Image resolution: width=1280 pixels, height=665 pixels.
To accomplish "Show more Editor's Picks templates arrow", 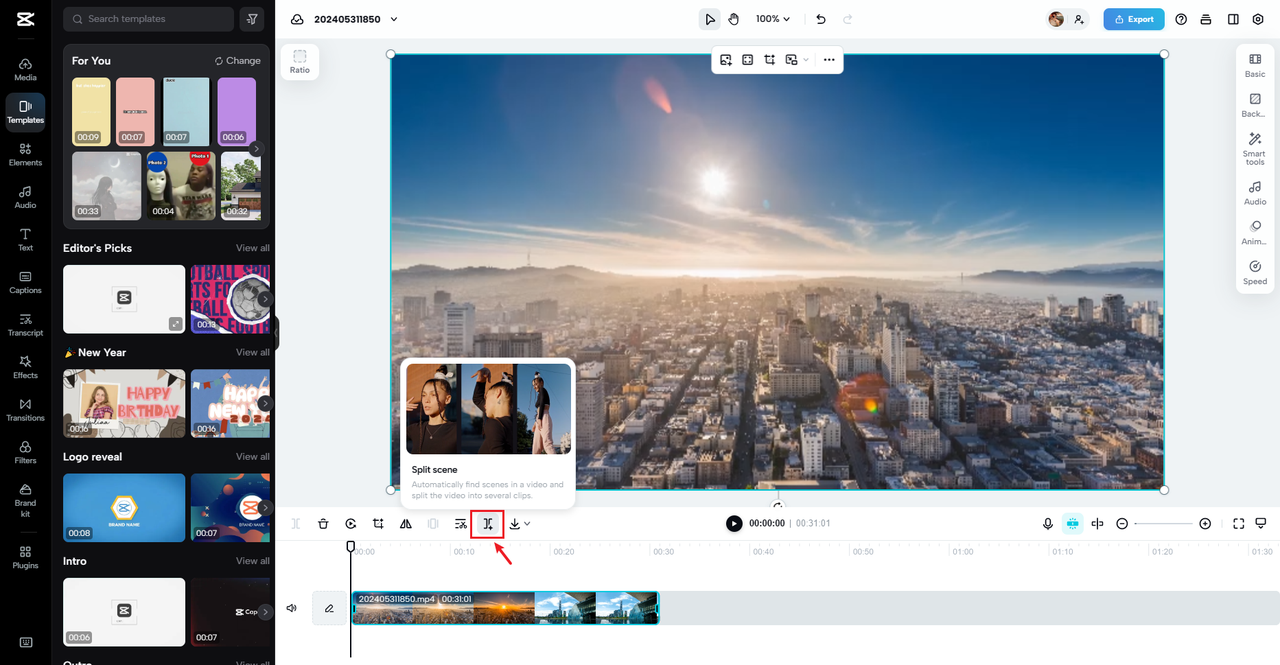I will (264, 298).
